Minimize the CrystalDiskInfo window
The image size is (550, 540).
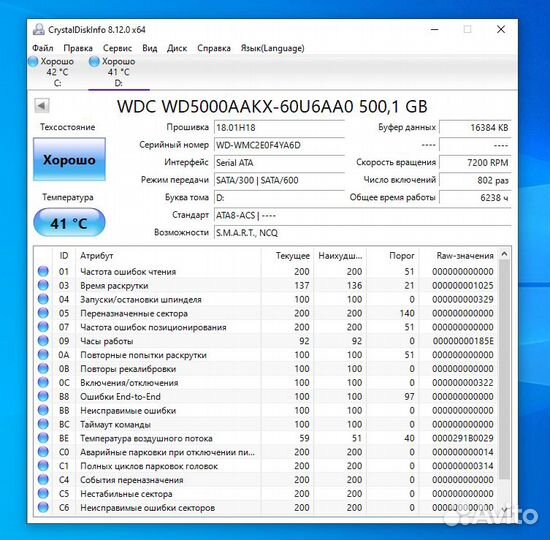[435, 29]
